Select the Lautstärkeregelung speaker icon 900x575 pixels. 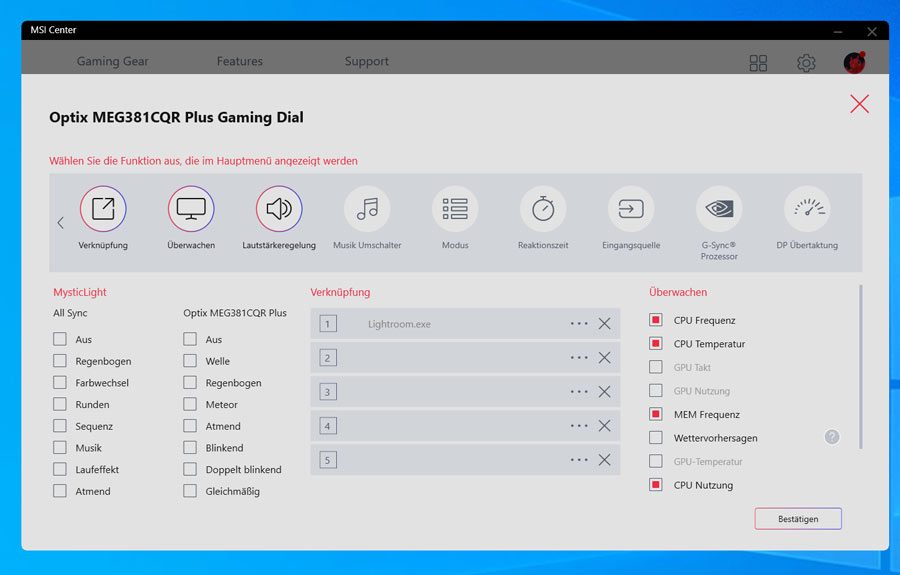pyautogui.click(x=279, y=209)
